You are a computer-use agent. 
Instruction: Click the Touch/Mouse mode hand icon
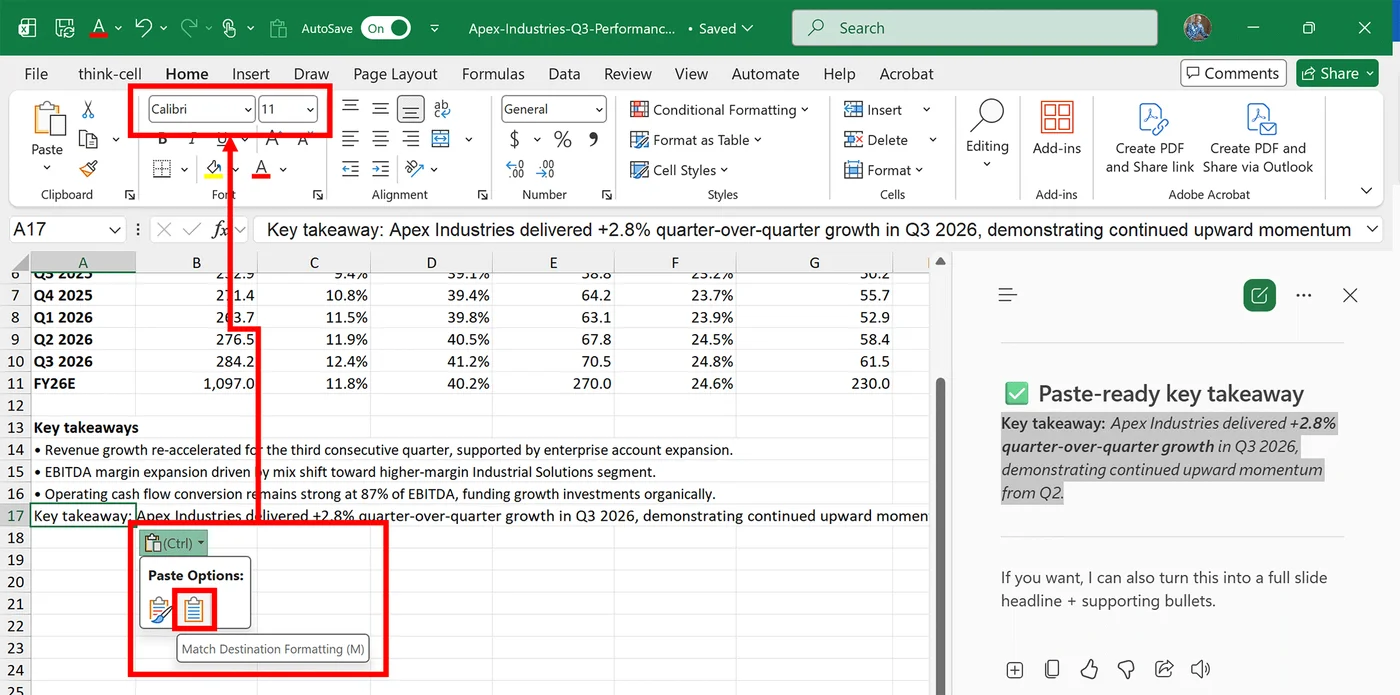point(229,28)
